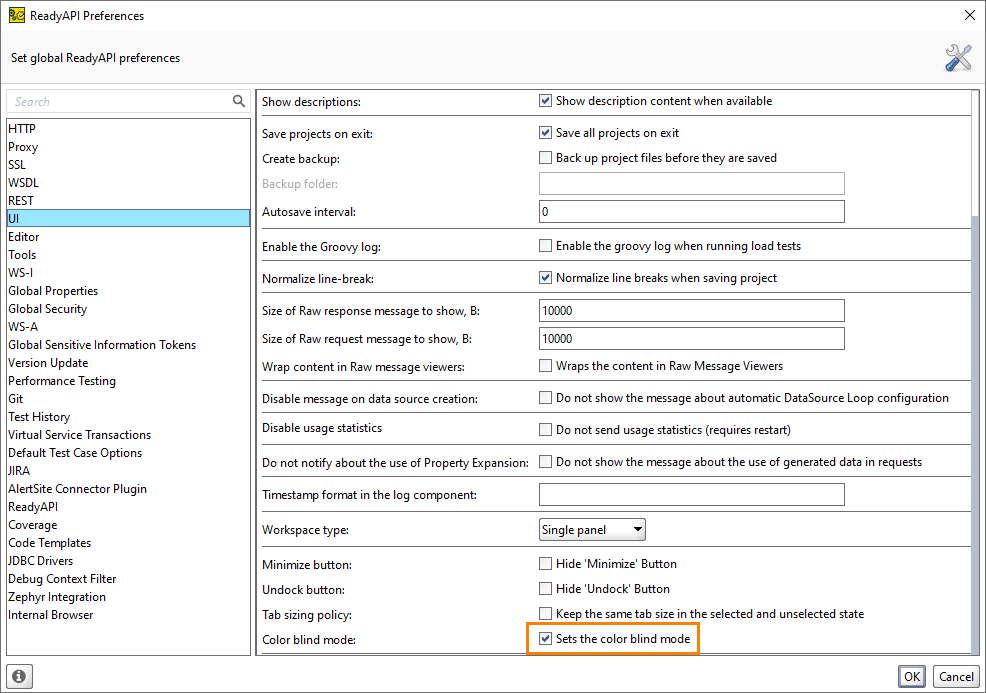Click the search magnifier icon
The image size is (986, 693).
pos(238,101)
